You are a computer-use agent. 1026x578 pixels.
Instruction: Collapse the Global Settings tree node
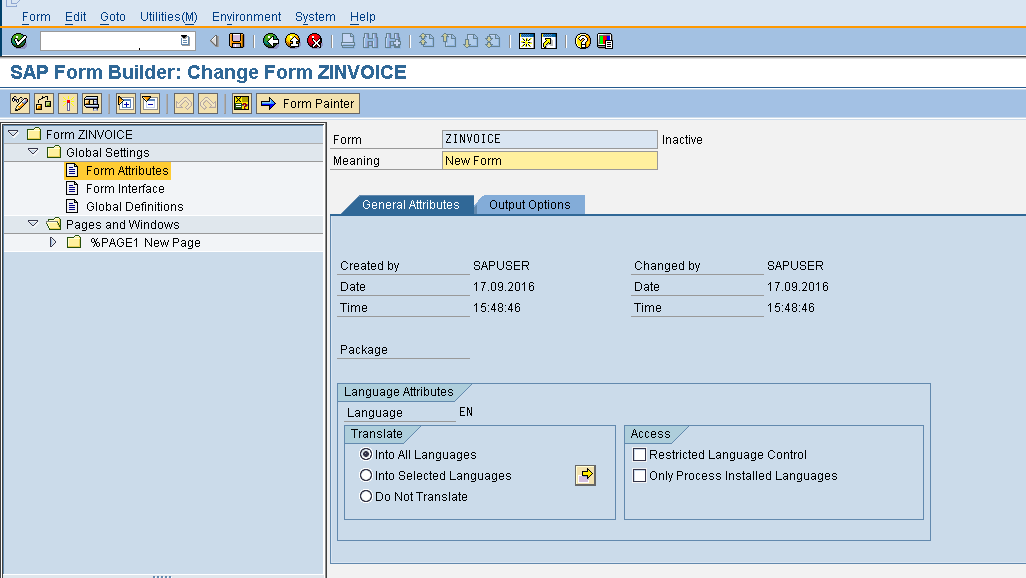pos(31,152)
